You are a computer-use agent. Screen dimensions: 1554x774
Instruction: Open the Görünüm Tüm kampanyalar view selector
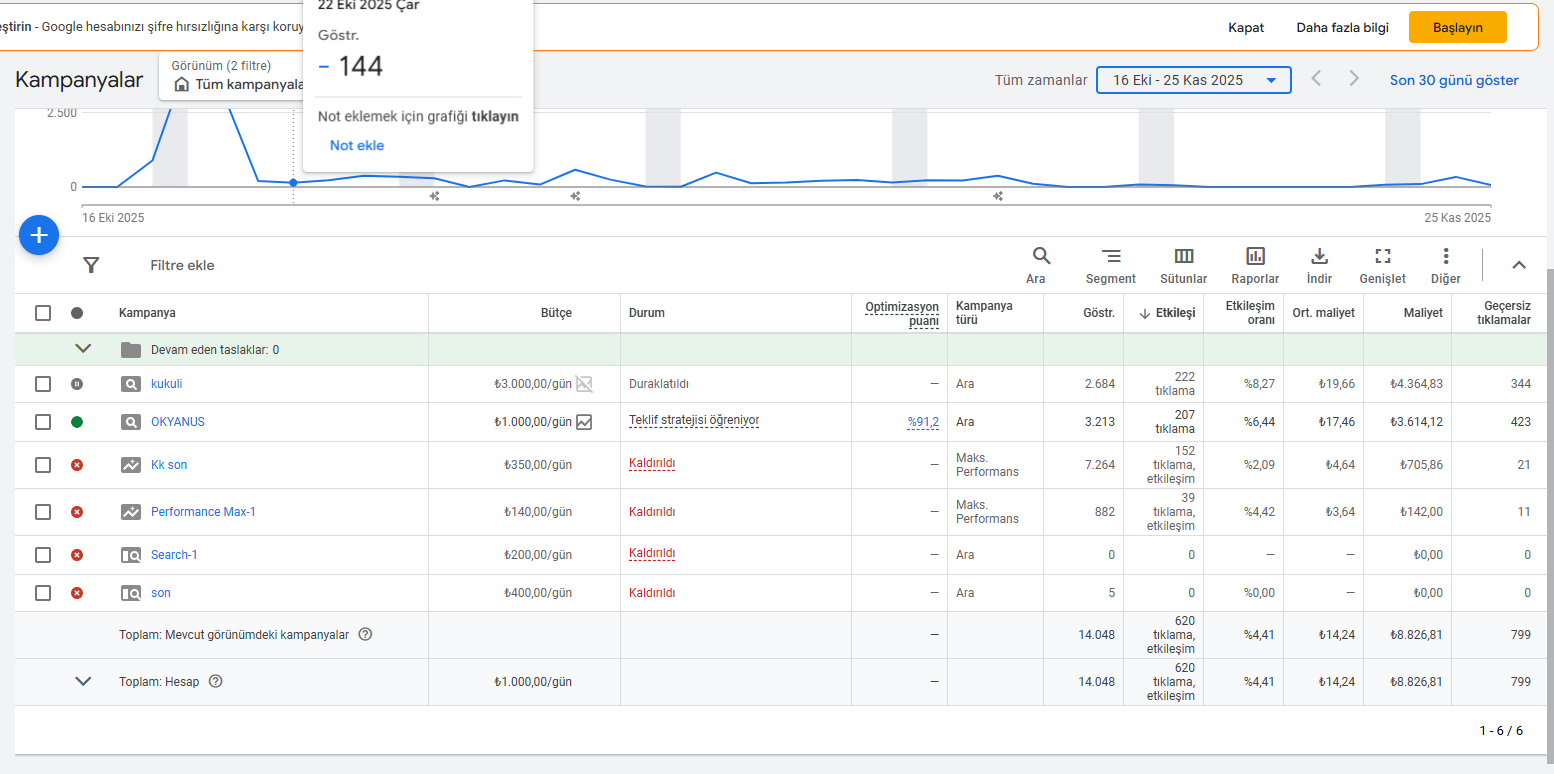click(x=232, y=76)
